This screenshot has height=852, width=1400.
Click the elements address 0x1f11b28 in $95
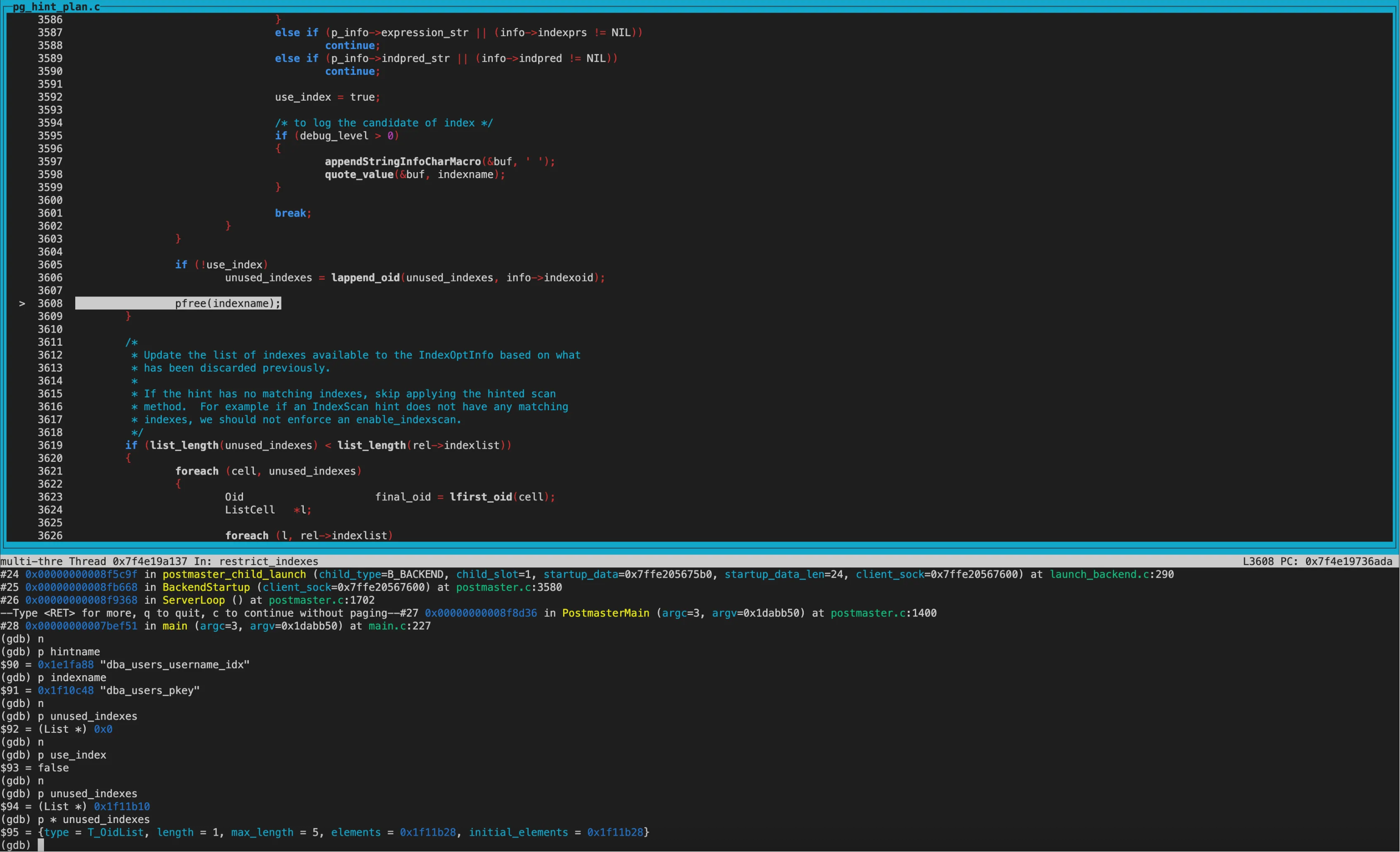[x=427, y=832]
